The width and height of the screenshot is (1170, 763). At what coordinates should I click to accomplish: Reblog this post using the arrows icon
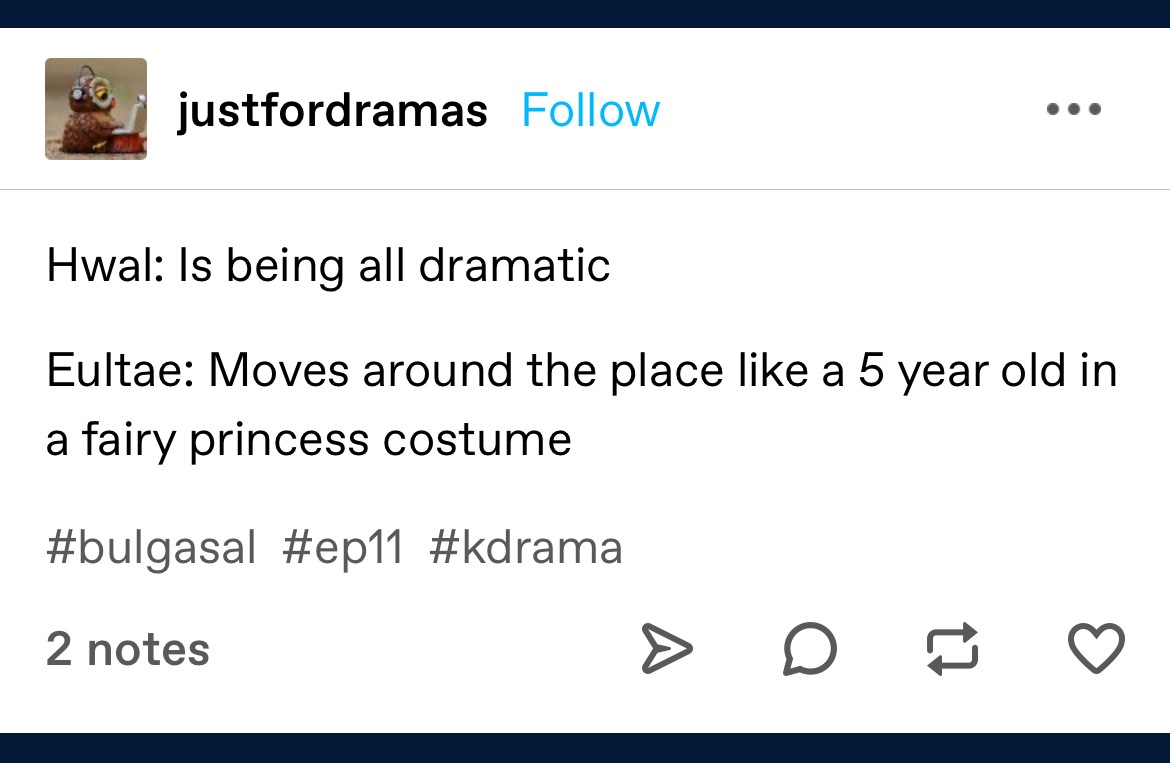click(951, 648)
